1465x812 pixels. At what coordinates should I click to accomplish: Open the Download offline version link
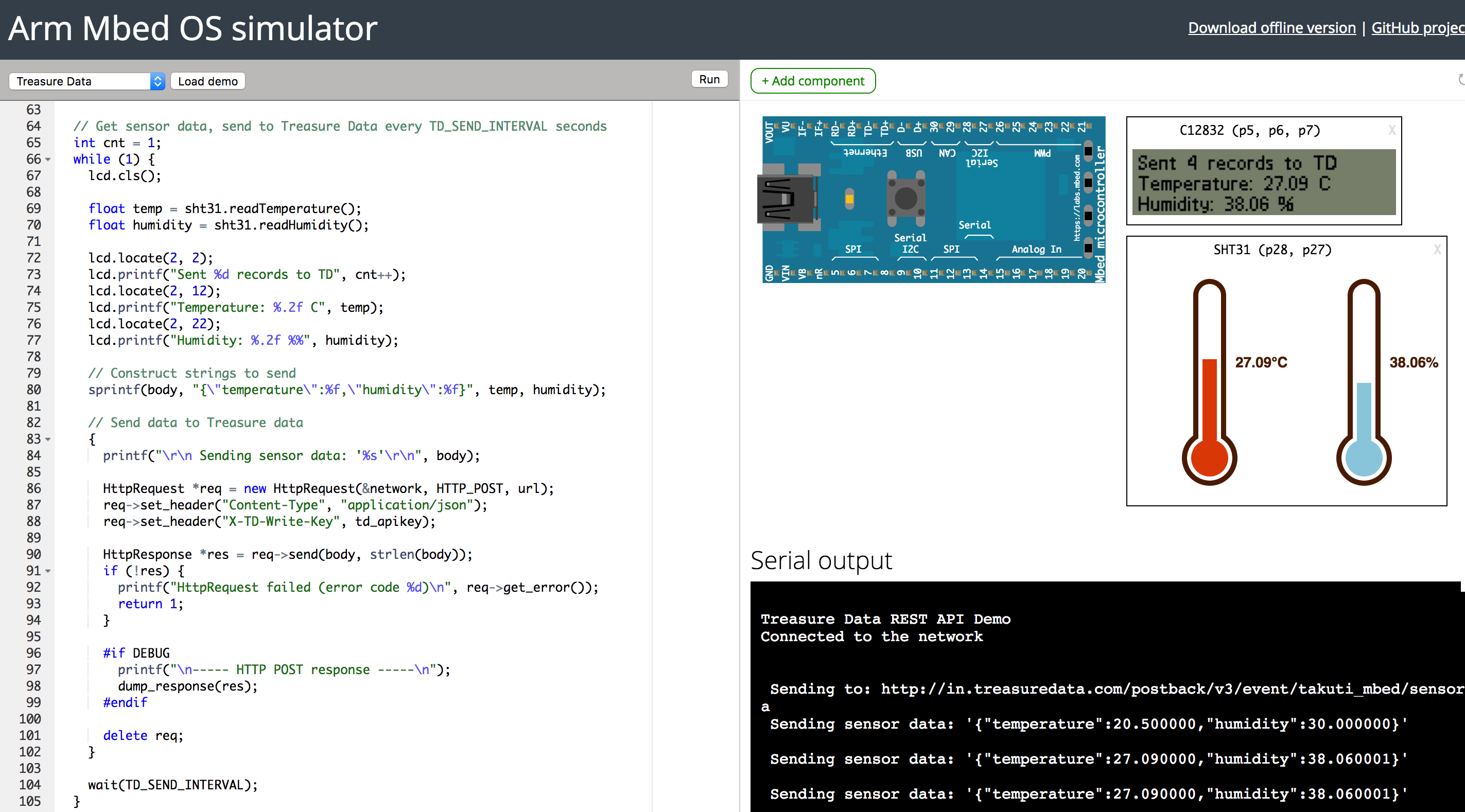click(x=1271, y=28)
